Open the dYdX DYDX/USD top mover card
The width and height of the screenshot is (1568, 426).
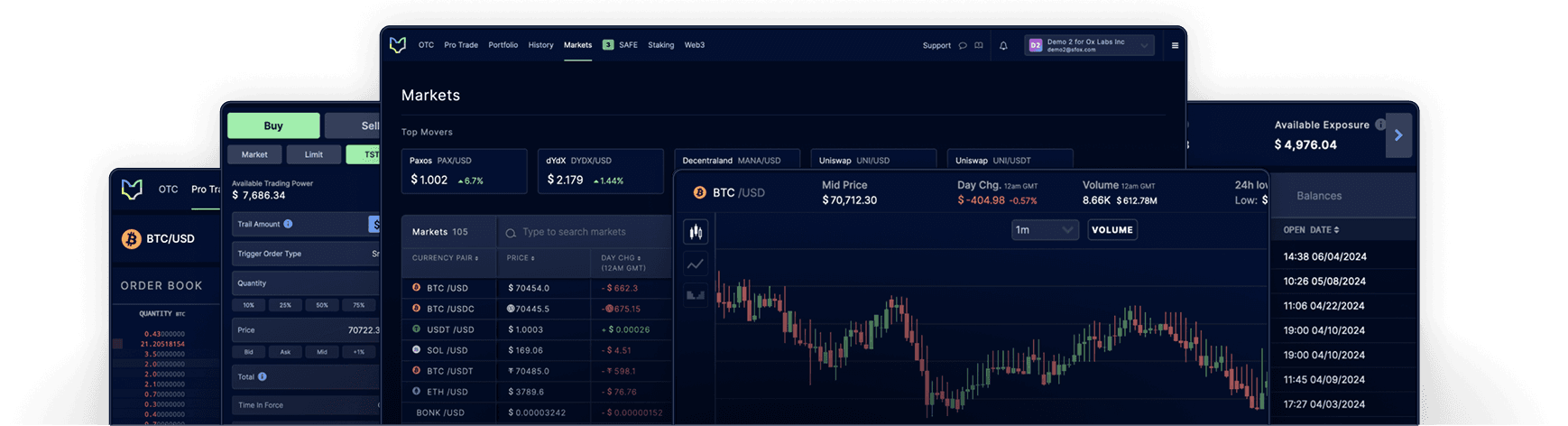click(601, 171)
